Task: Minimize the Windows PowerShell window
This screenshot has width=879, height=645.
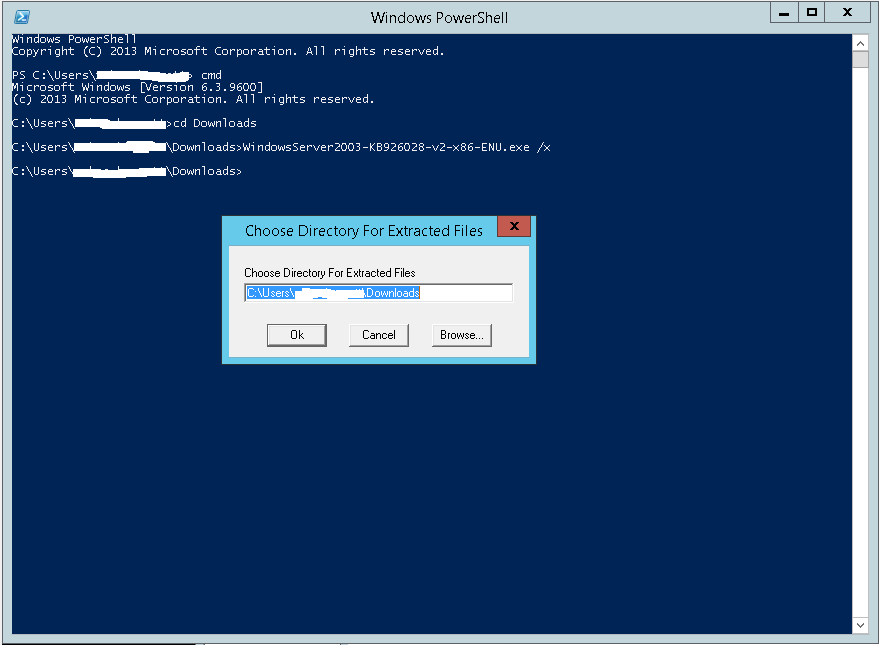Action: (784, 13)
